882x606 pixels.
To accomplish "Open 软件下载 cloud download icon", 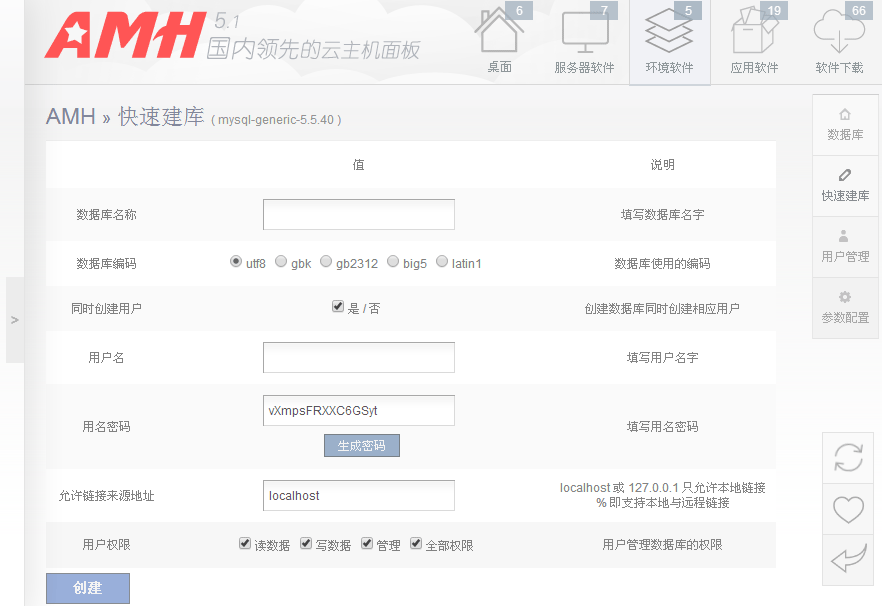I will tap(839, 32).
